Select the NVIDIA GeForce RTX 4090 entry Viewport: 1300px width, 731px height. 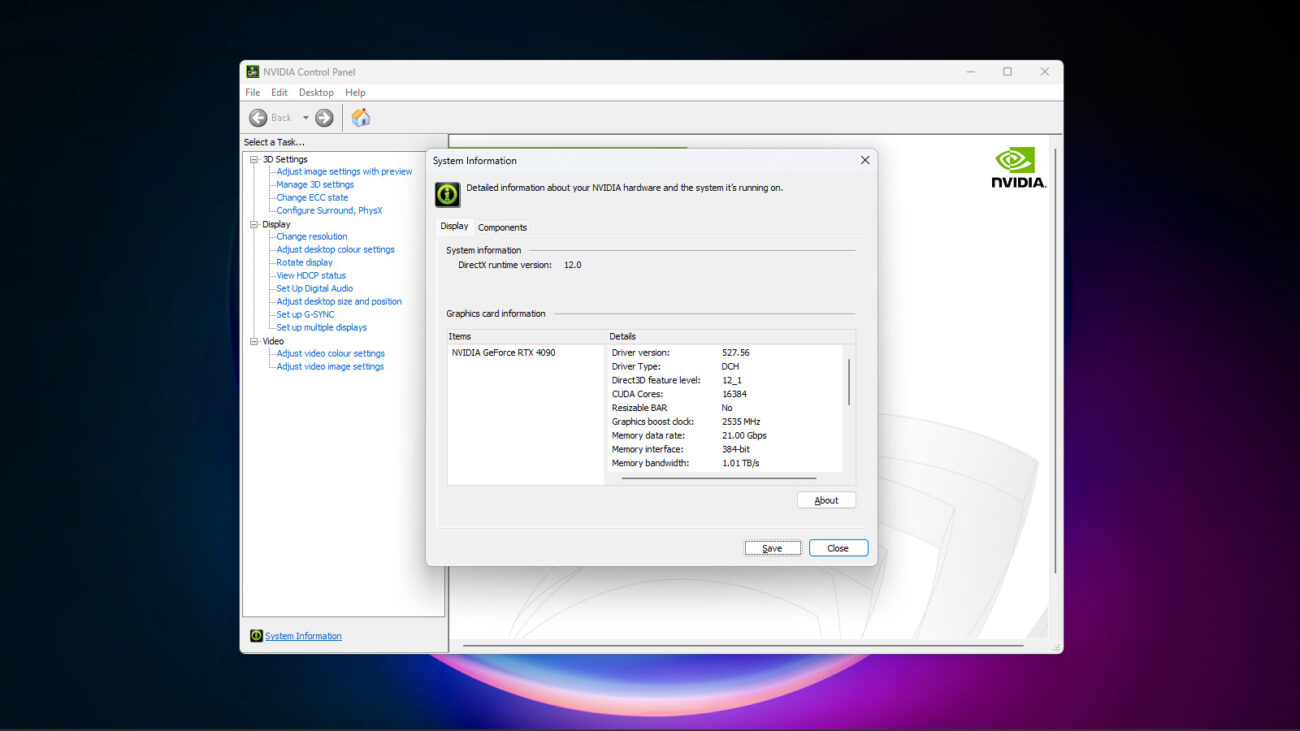tap(504, 352)
